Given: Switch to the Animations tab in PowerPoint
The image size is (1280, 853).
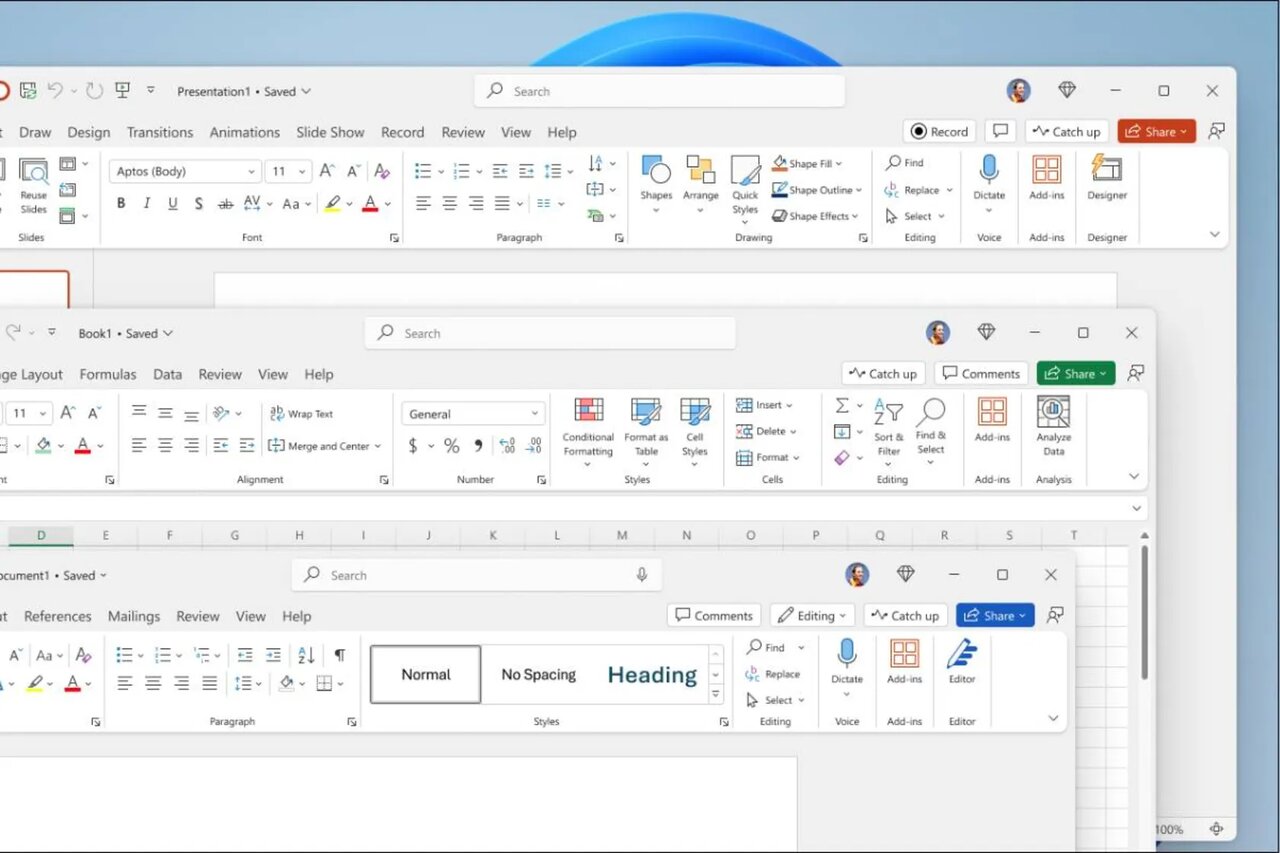Looking at the screenshot, I should pyautogui.click(x=244, y=132).
